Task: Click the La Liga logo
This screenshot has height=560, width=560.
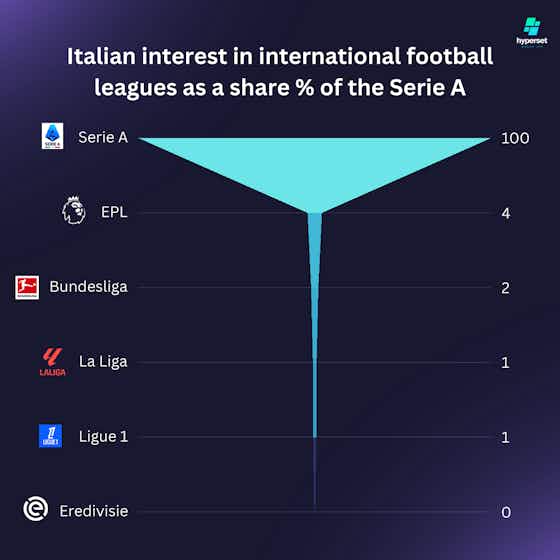Action: tap(52, 361)
